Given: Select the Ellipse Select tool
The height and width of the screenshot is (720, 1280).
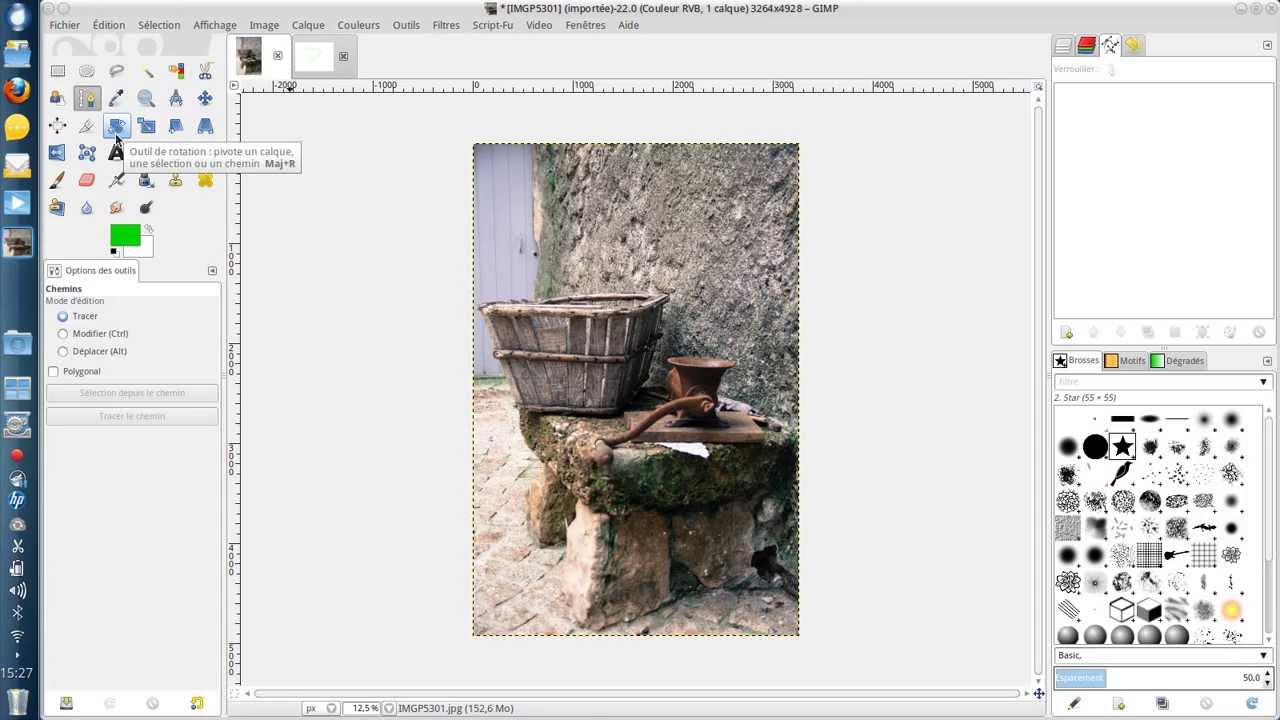Looking at the screenshot, I should tap(87, 71).
